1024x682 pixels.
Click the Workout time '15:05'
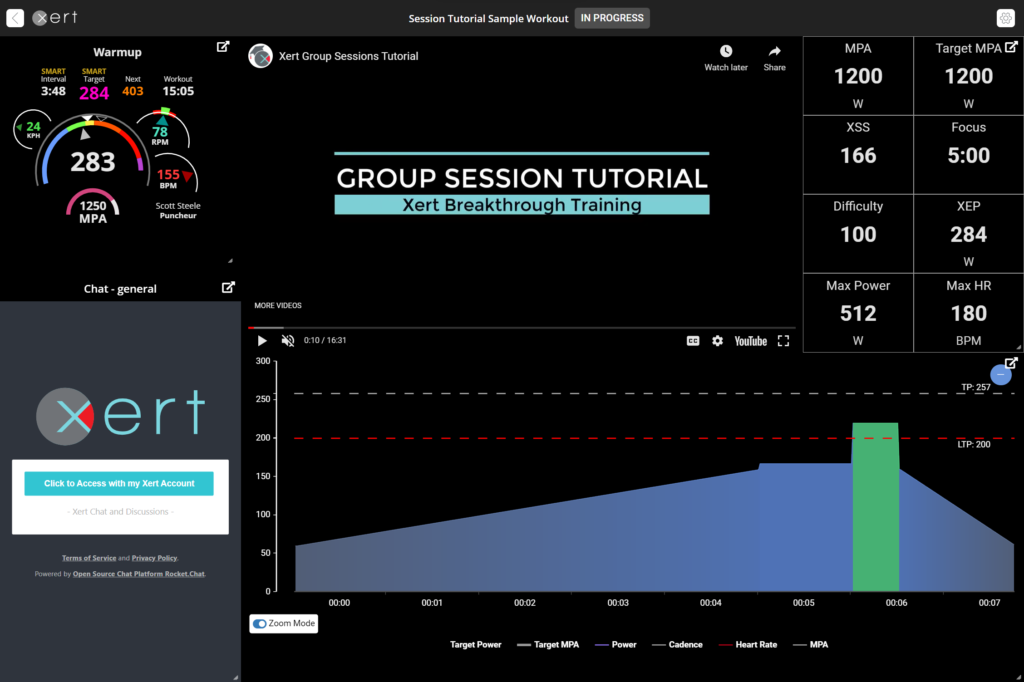click(178, 91)
